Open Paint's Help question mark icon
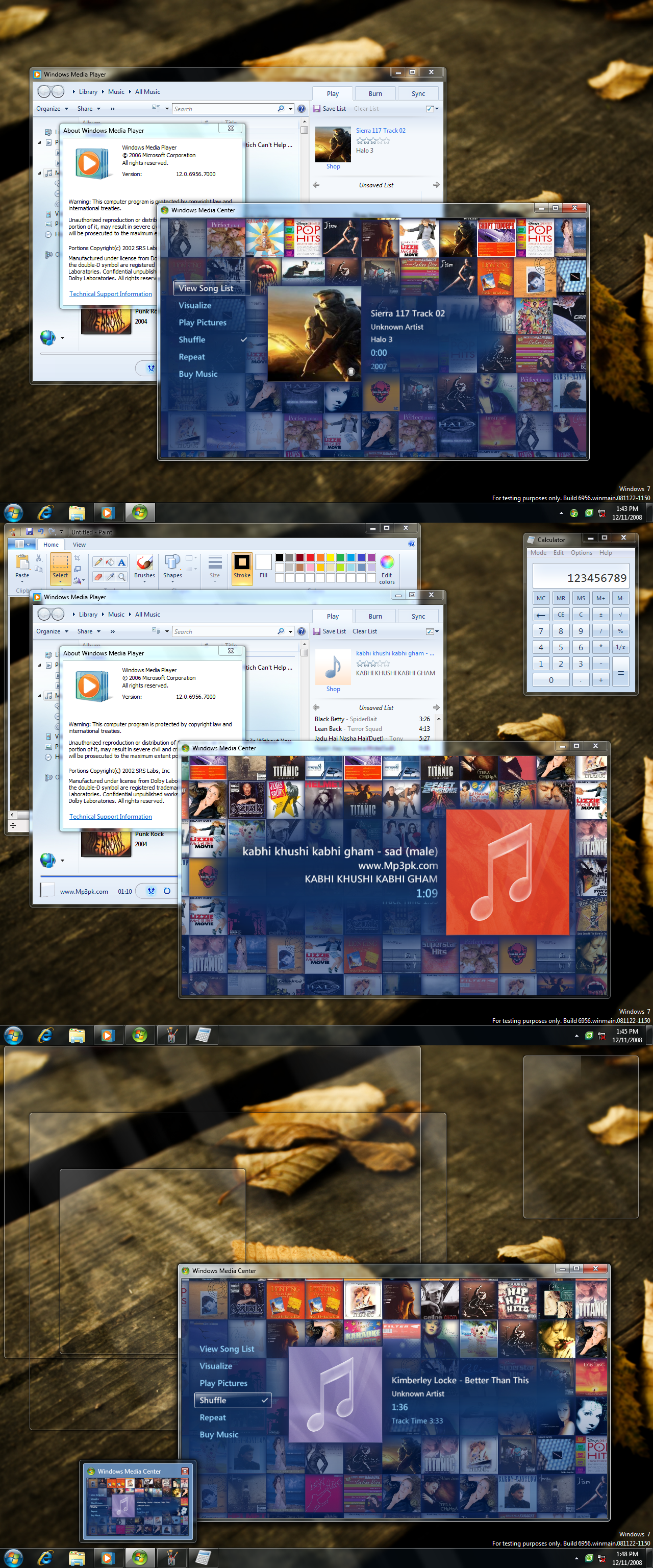This screenshot has width=653, height=1568. coord(411,544)
